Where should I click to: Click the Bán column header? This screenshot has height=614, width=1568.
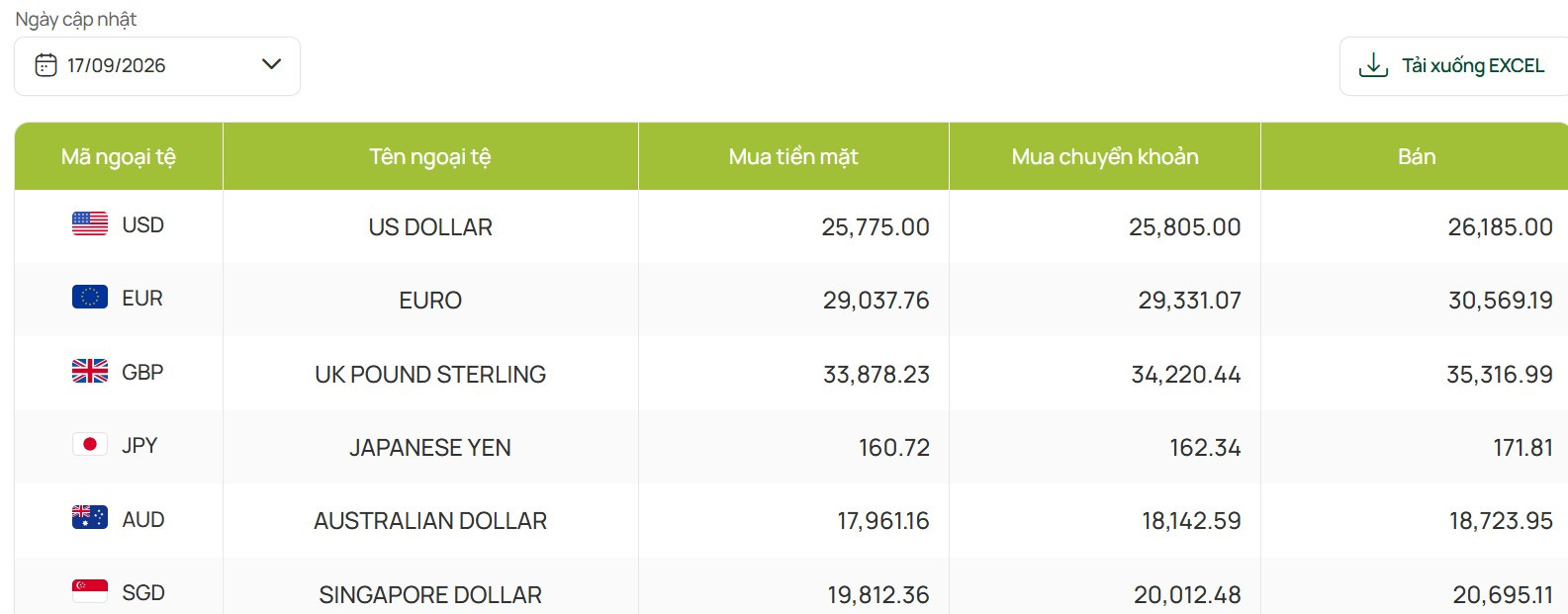[1417, 156]
